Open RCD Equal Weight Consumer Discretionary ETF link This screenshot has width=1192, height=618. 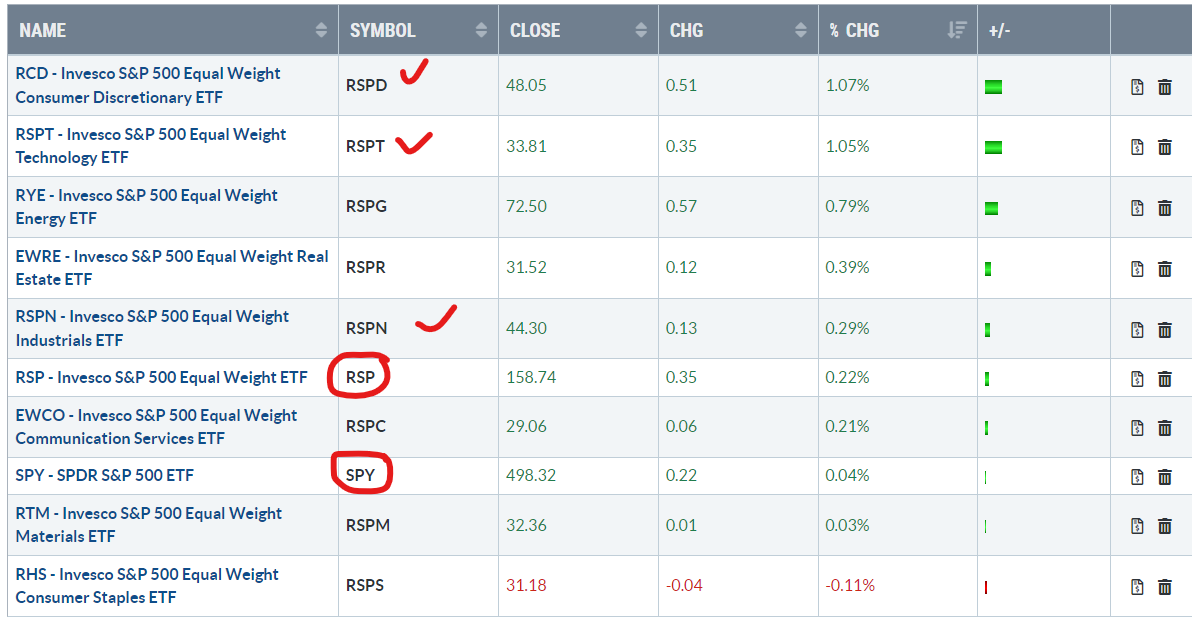pyautogui.click(x=147, y=85)
